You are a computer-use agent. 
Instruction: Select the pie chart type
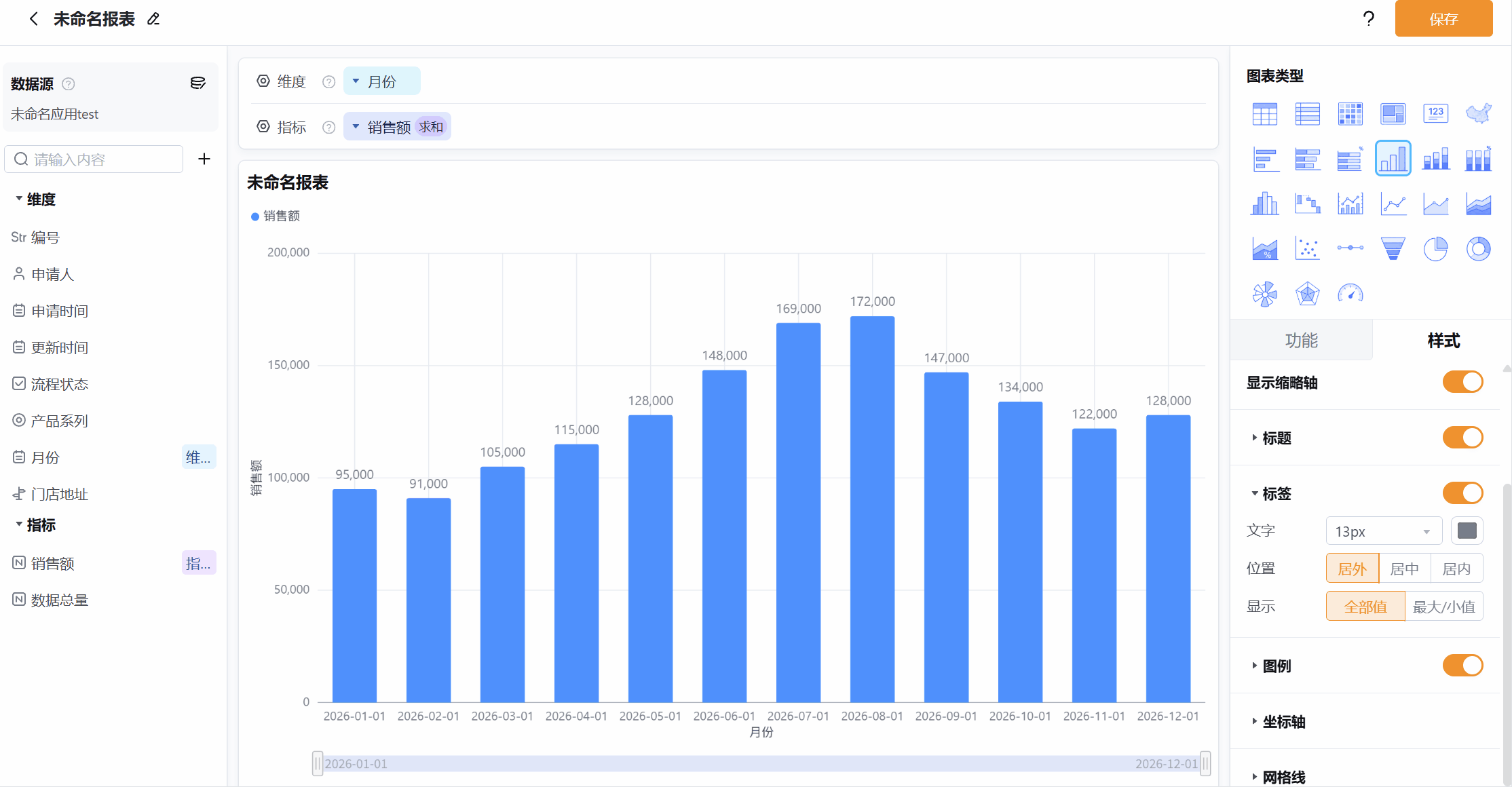coord(1435,249)
